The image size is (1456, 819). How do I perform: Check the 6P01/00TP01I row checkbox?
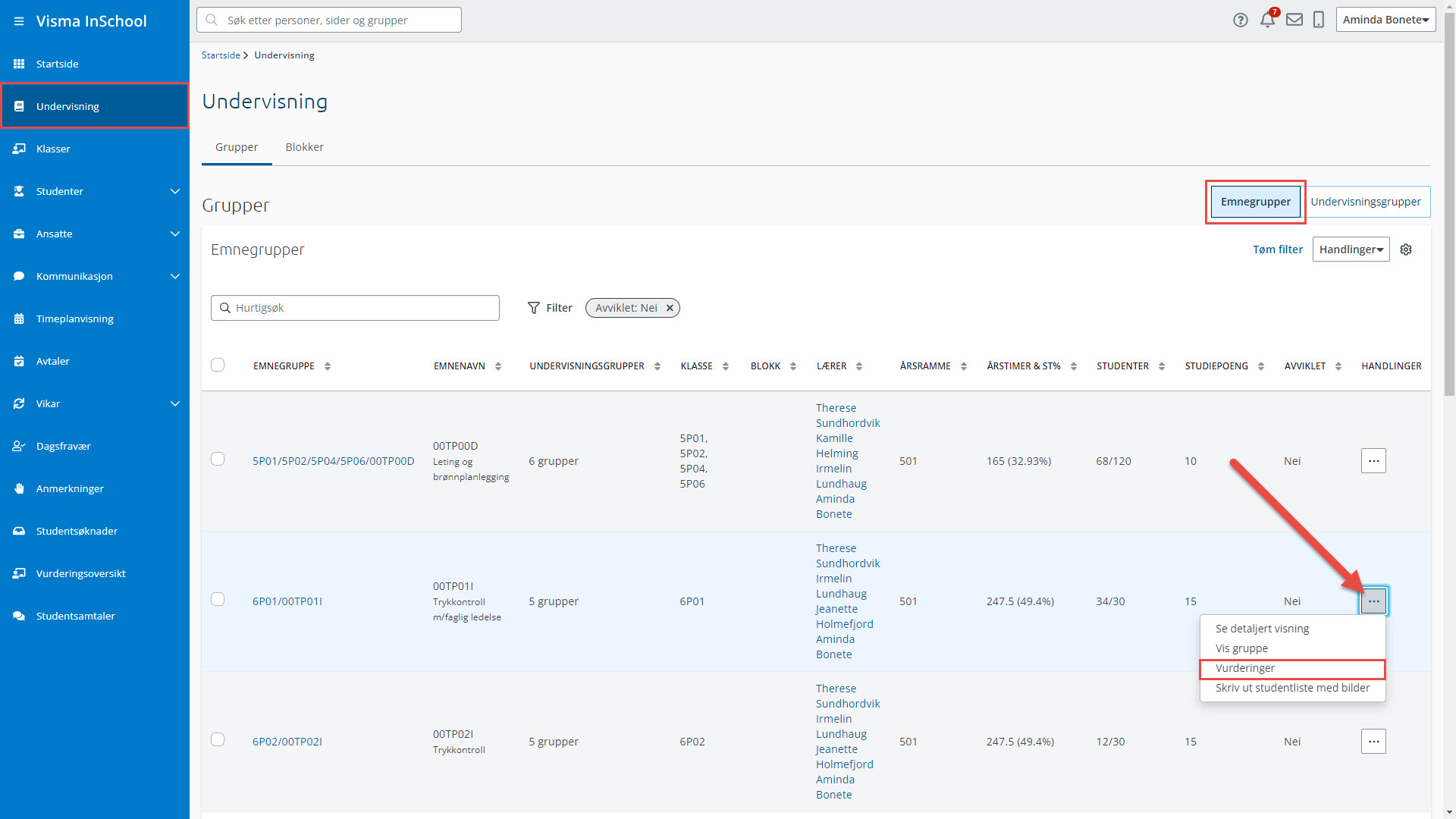pyautogui.click(x=218, y=599)
